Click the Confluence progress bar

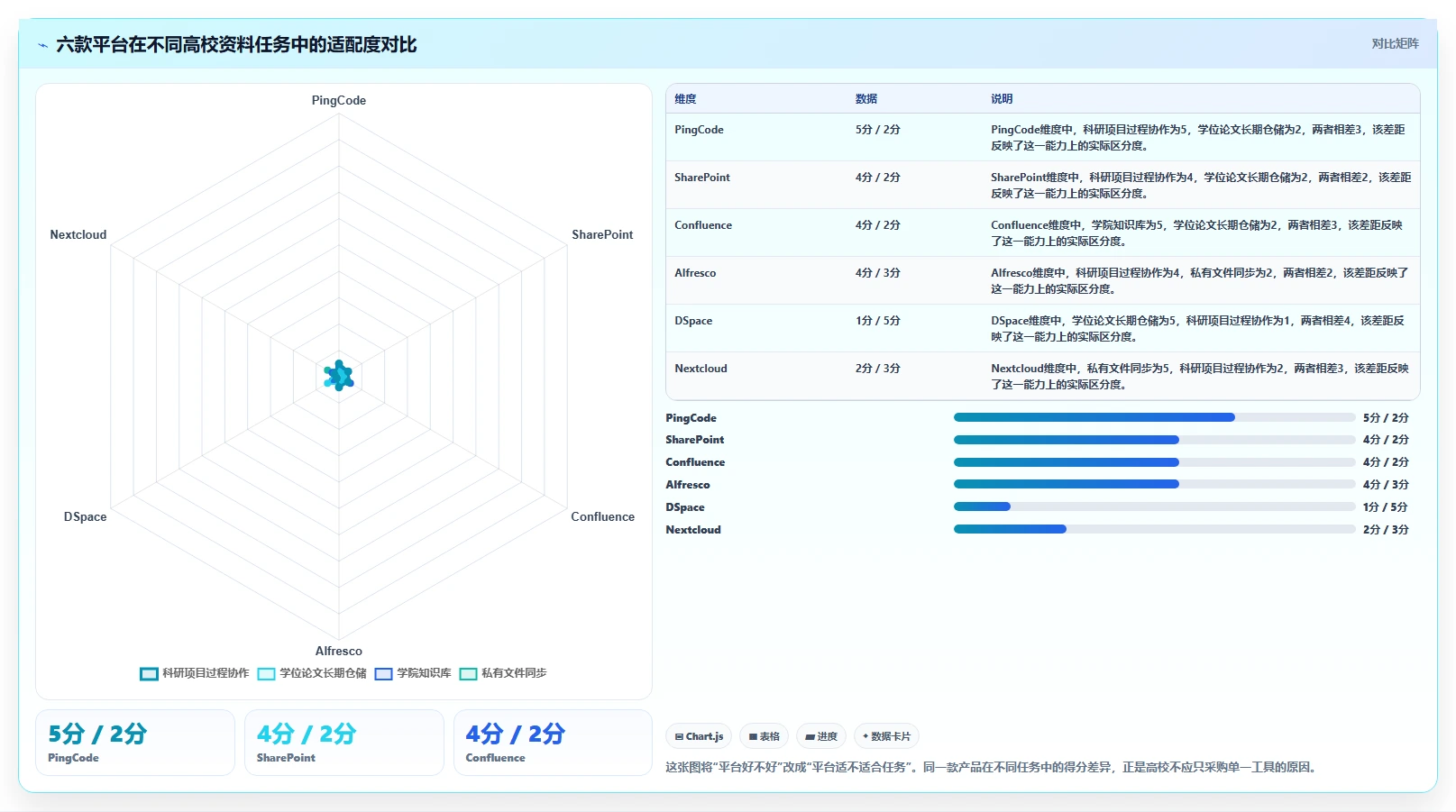[1155, 462]
